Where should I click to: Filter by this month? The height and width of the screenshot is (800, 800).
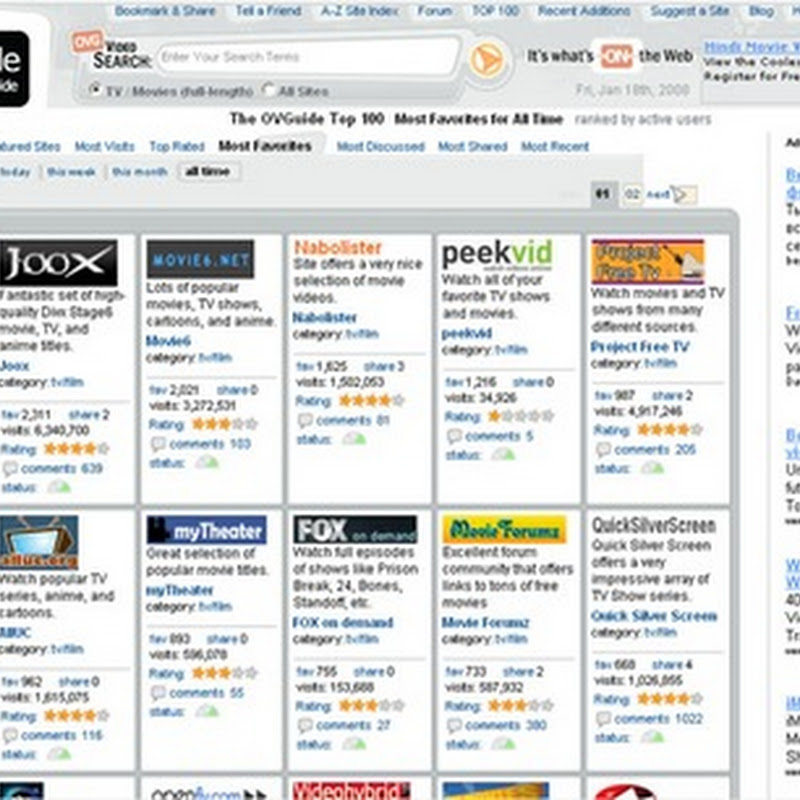pos(140,172)
